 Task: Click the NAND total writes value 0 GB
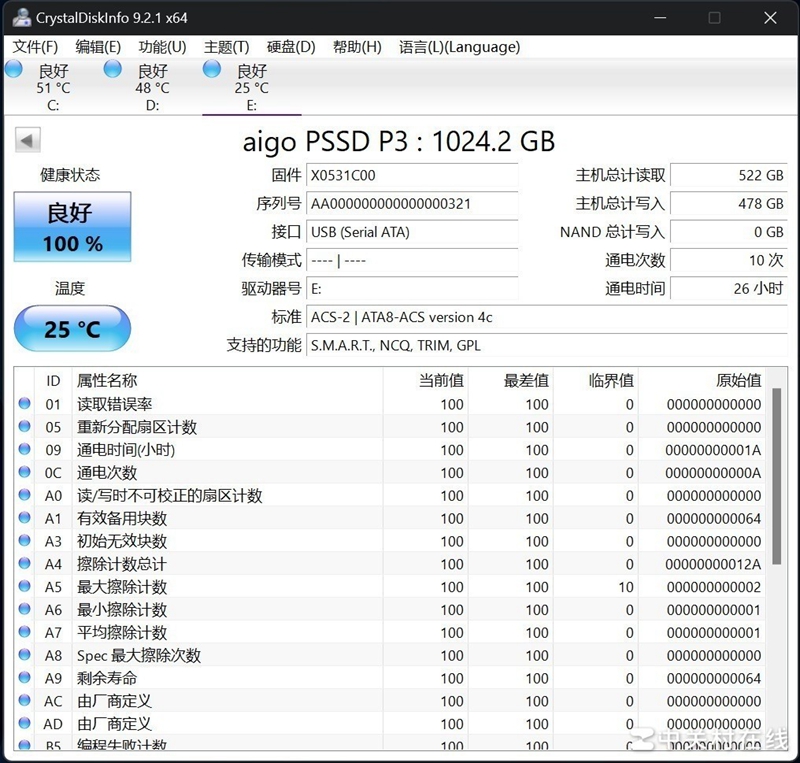point(729,232)
